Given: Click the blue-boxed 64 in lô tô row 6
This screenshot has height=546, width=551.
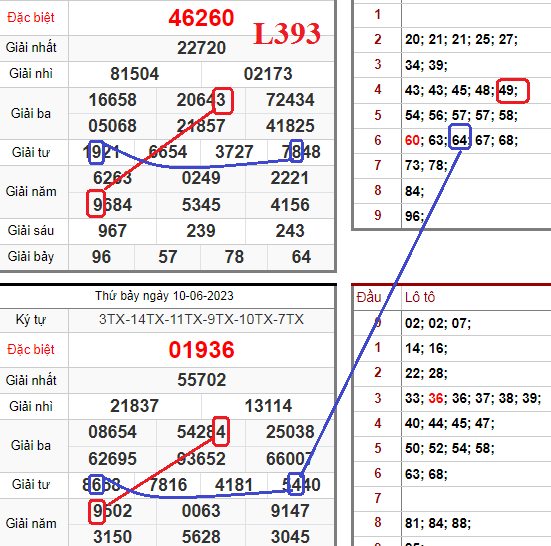Looking at the screenshot, I should coord(460,137).
